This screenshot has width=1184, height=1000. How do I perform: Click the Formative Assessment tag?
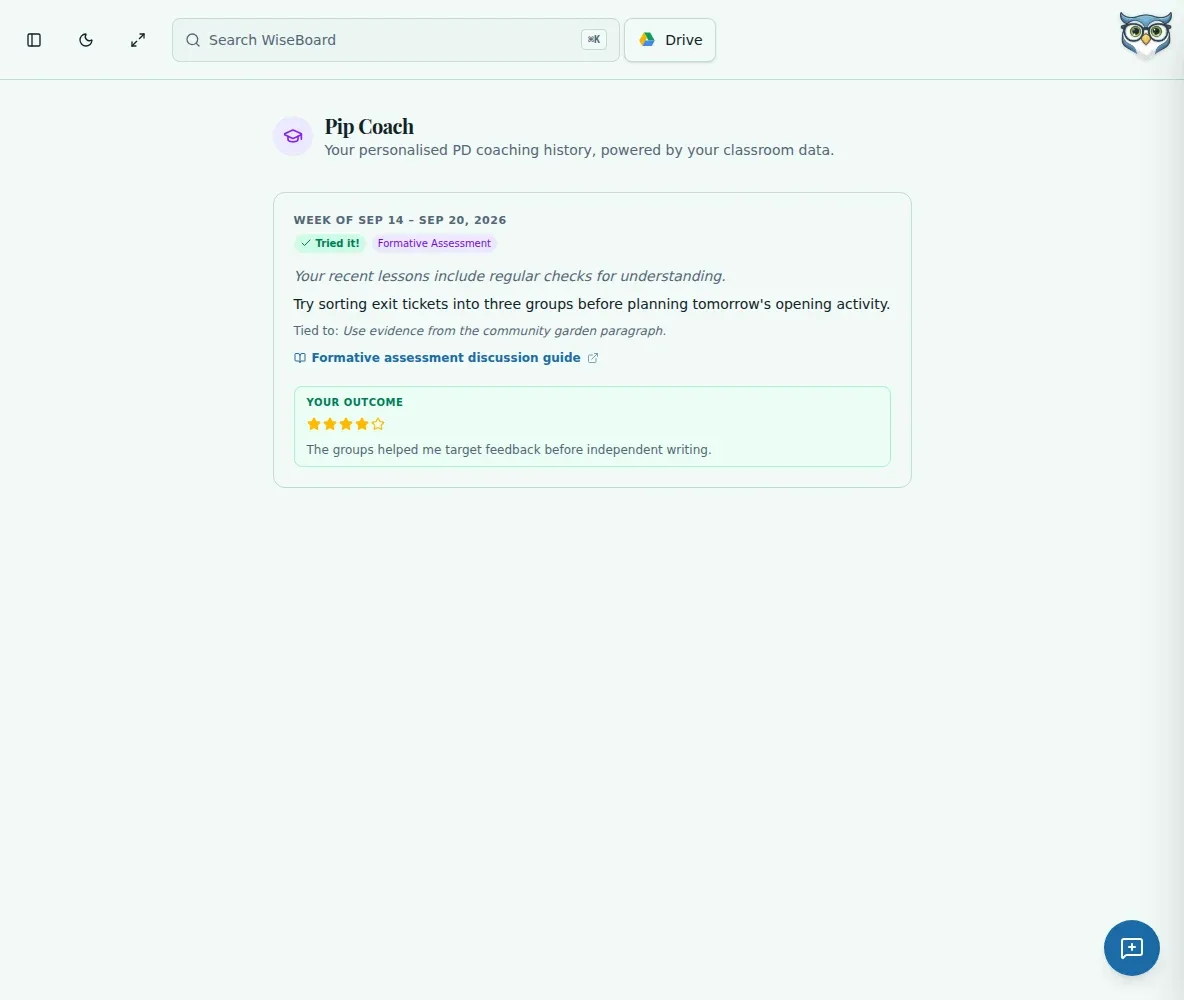(434, 243)
